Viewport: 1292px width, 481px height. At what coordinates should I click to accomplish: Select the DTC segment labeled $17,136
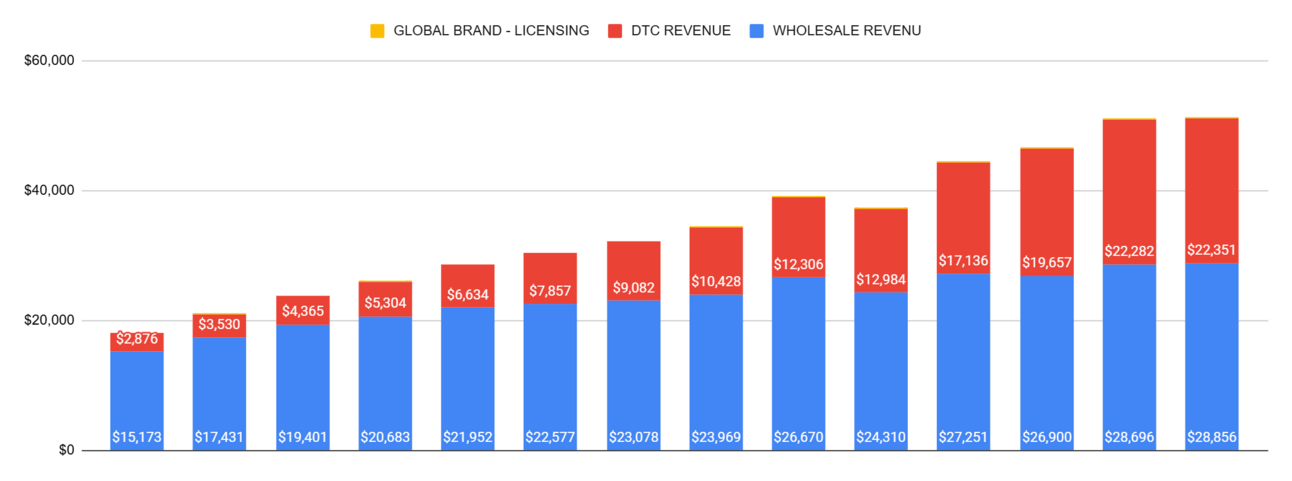point(964,218)
